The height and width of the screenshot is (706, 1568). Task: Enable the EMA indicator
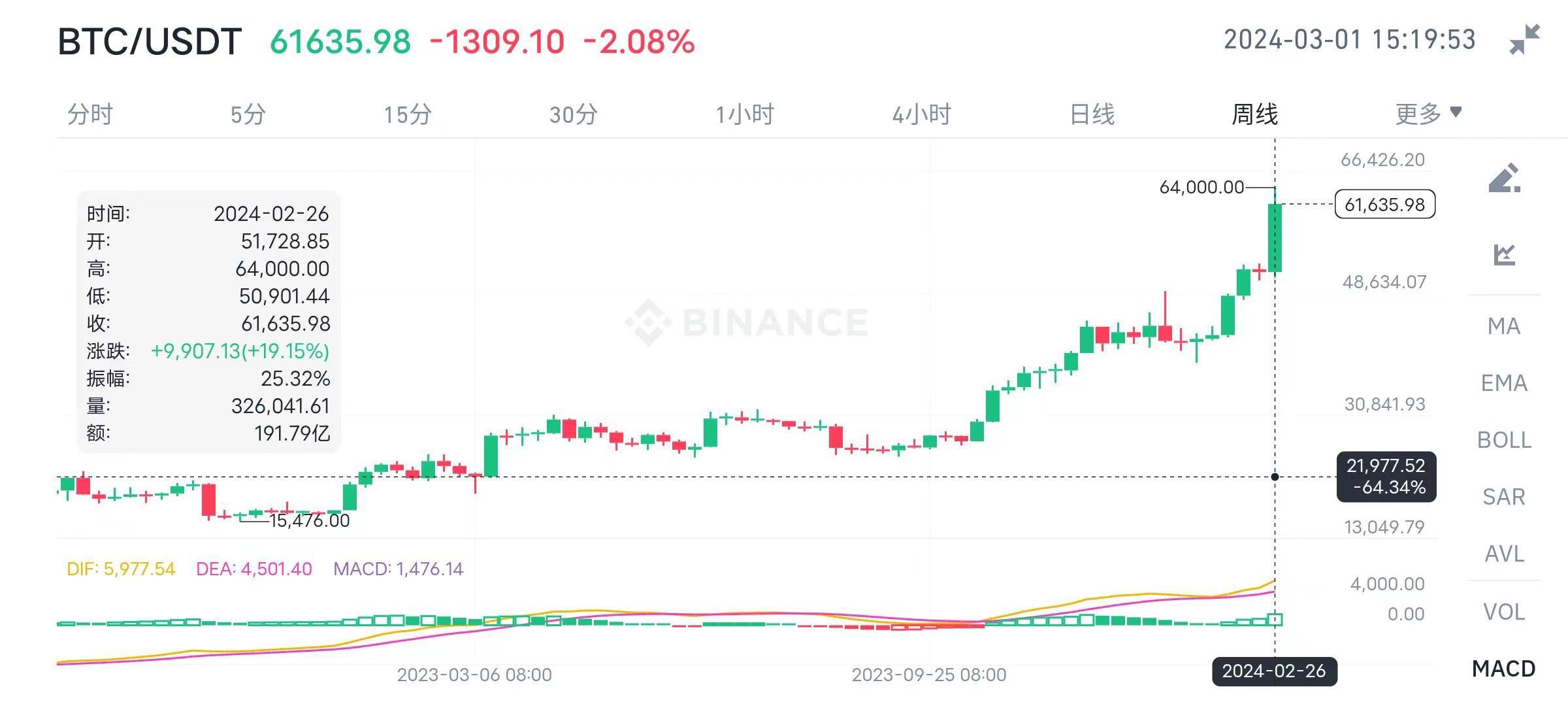(x=1504, y=383)
